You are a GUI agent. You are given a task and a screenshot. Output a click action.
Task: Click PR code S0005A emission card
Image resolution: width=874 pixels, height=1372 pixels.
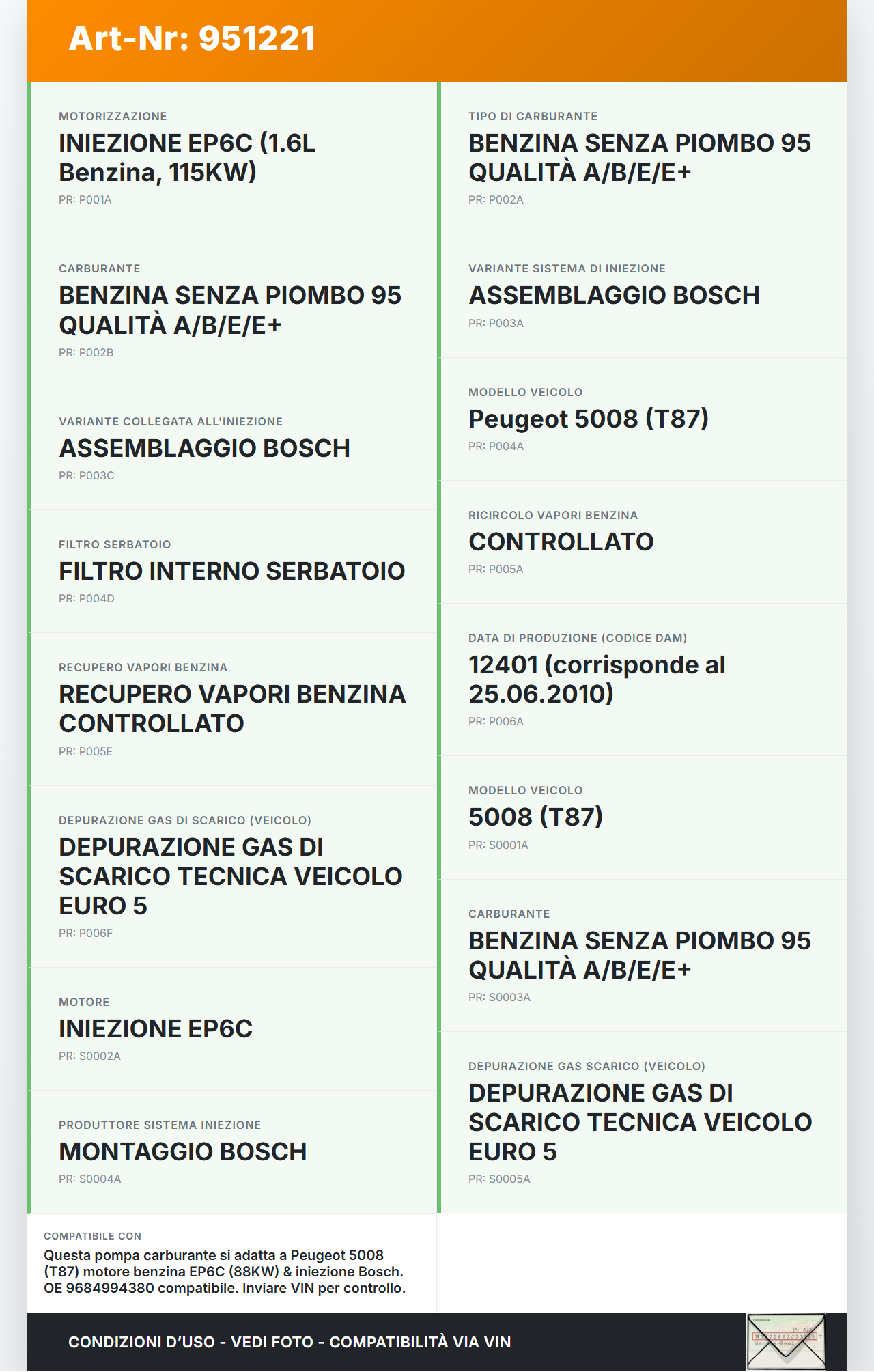coord(499,1179)
